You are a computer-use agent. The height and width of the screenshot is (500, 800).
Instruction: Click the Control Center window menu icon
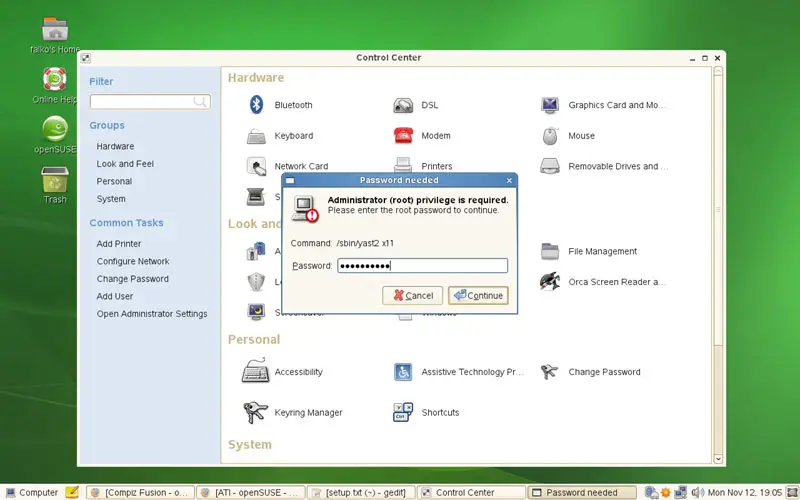pyautogui.click(x=86, y=58)
